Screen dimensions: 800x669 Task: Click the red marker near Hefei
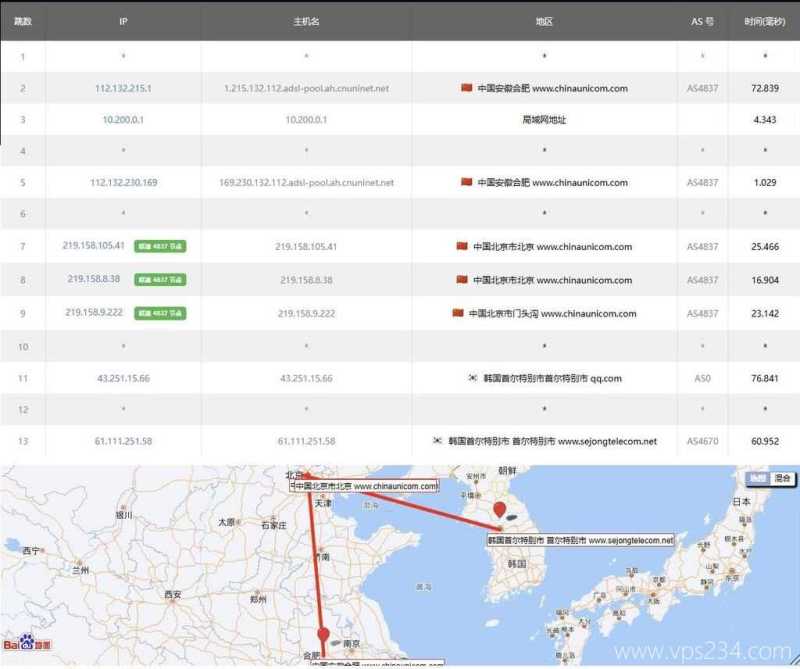323,634
